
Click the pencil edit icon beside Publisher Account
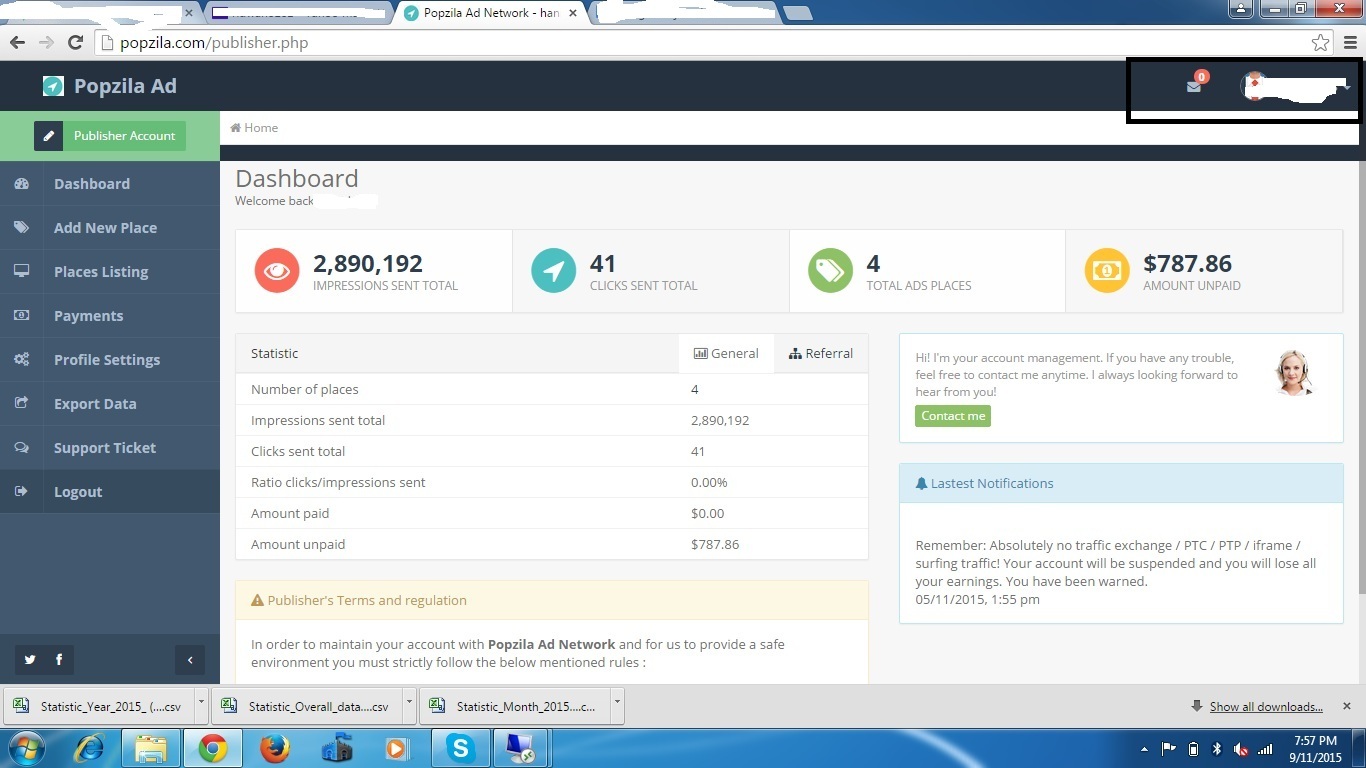(49, 136)
